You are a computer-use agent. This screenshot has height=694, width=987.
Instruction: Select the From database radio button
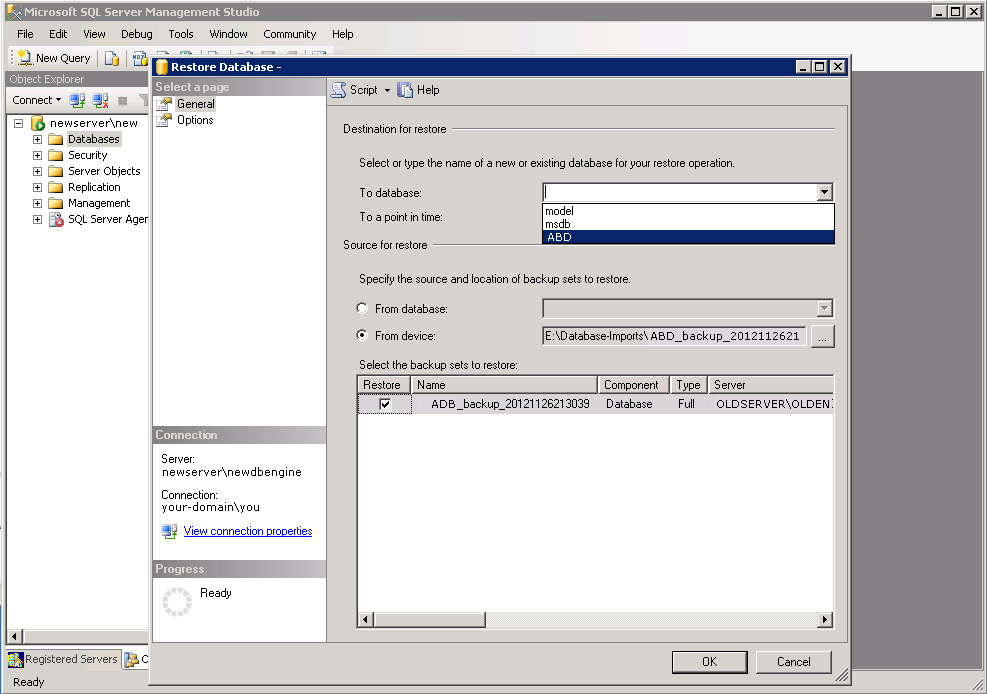[362, 308]
